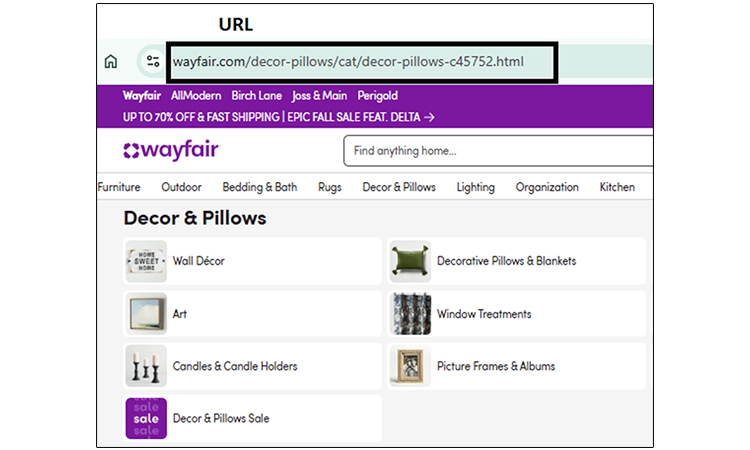
Task: Click the Decor & Pillows page heading
Action: pos(195,218)
